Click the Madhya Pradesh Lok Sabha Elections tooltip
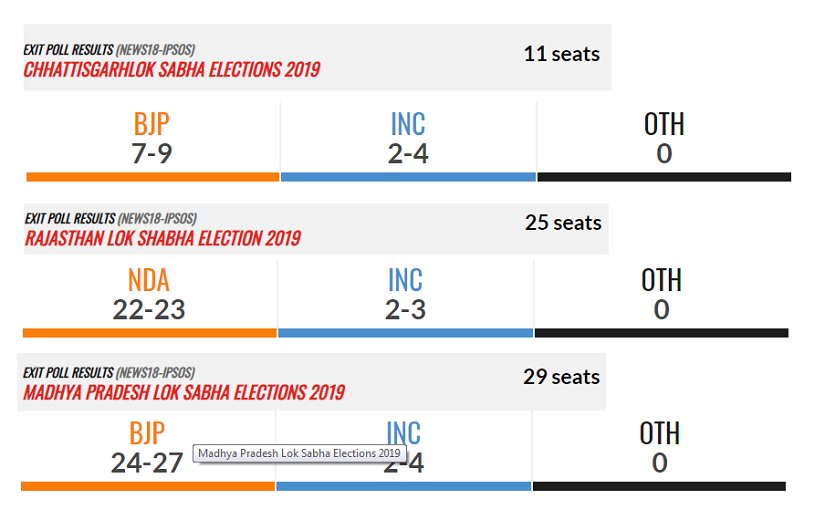 point(299,453)
